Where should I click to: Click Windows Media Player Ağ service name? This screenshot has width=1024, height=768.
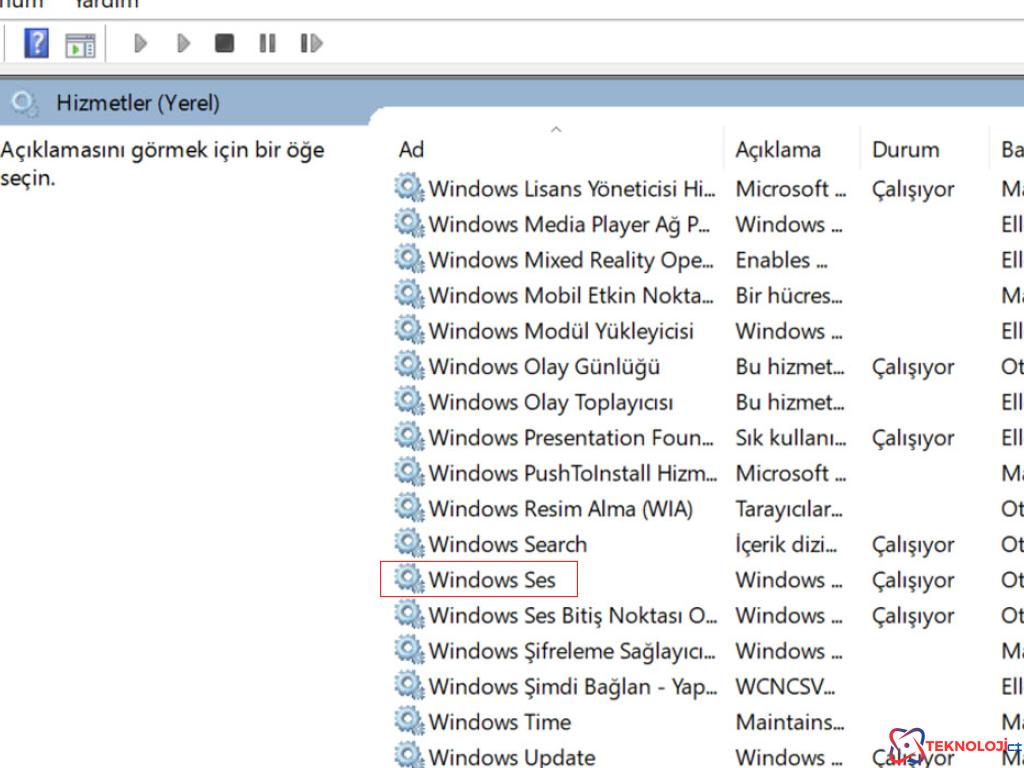pos(569,225)
